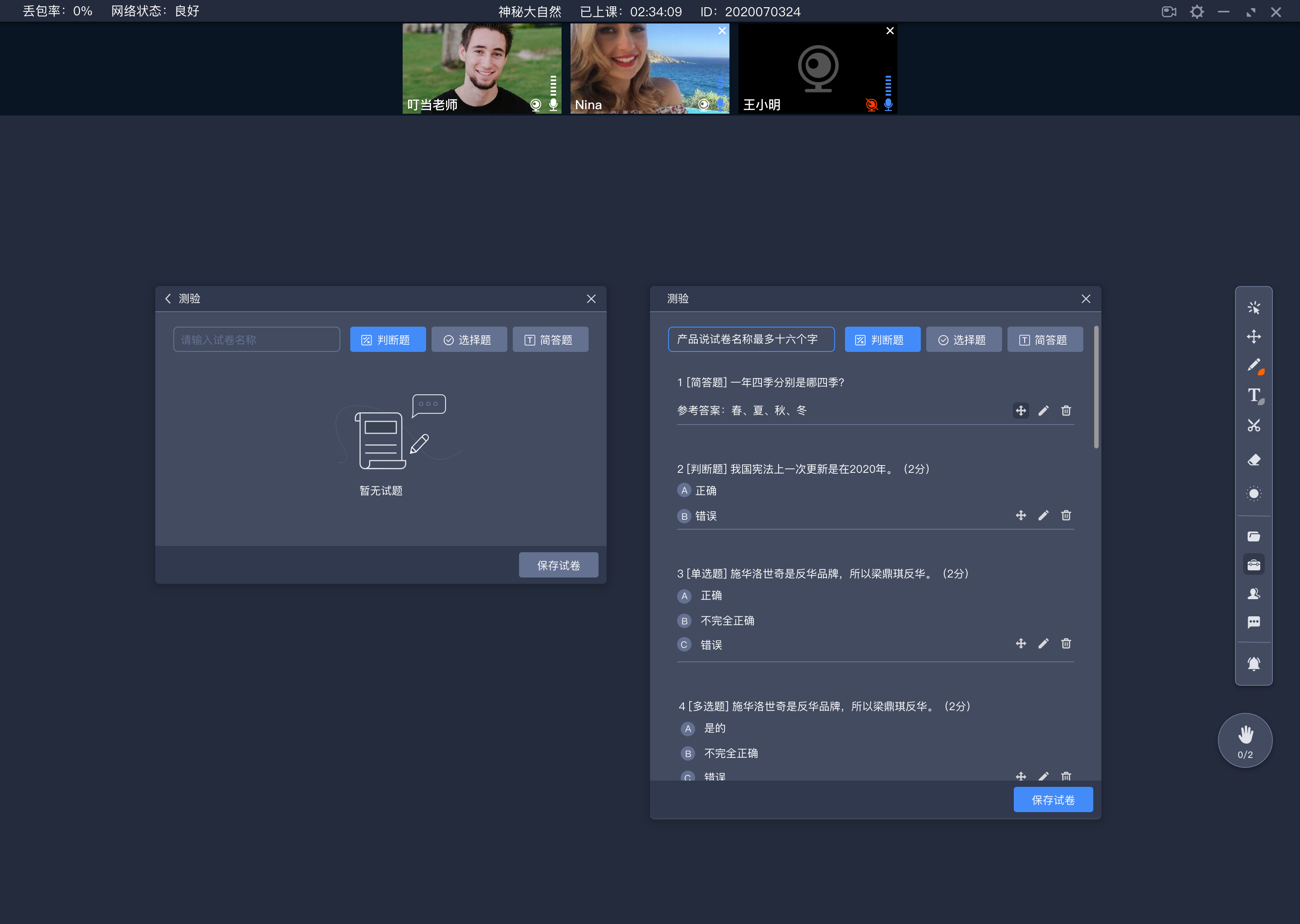1300x924 pixels.
Task: Click add question icon for question 2
Action: (1020, 515)
